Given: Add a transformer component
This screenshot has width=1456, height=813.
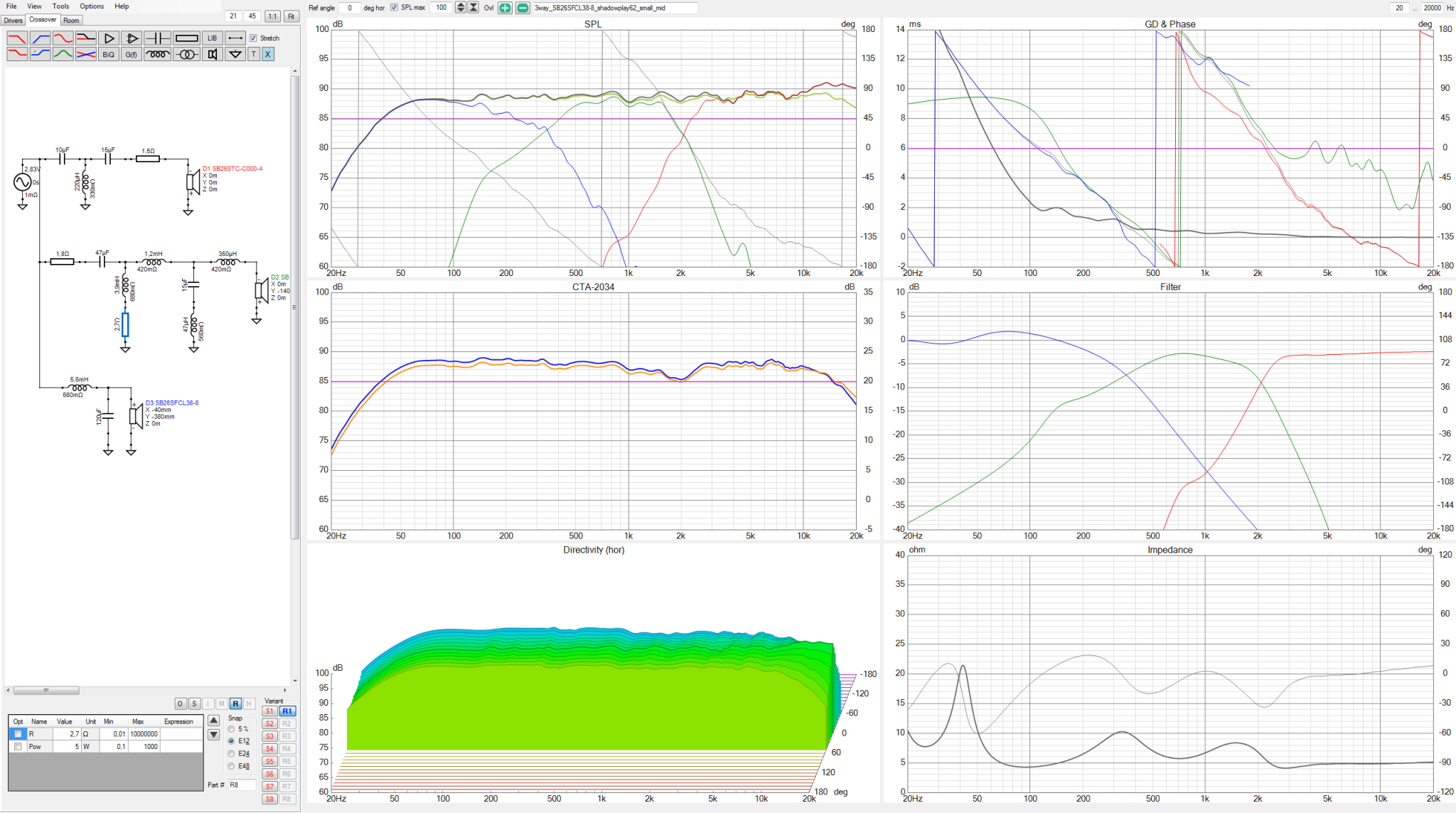Looking at the screenshot, I should (x=186, y=54).
